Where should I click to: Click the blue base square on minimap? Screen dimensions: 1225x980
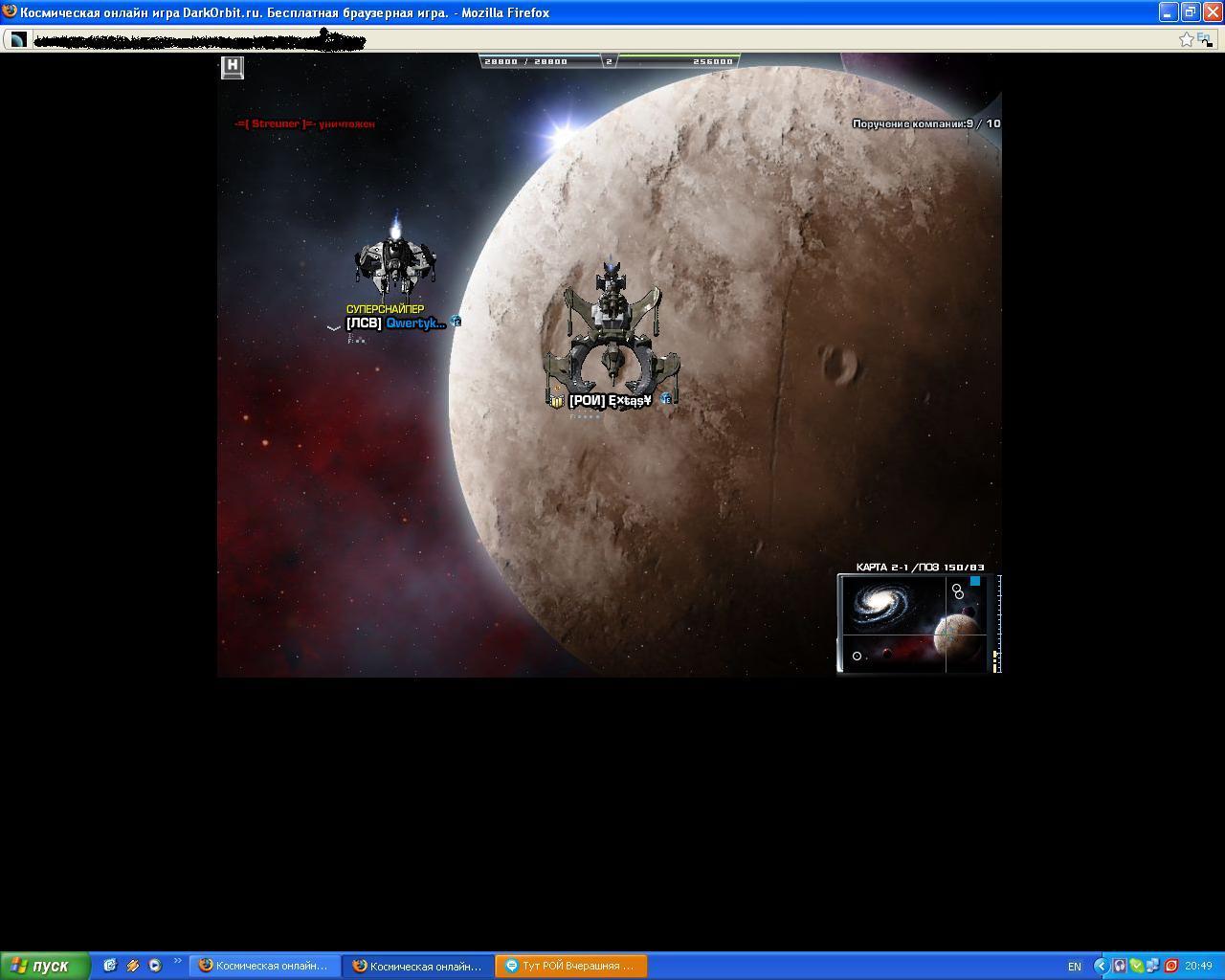coord(975,581)
